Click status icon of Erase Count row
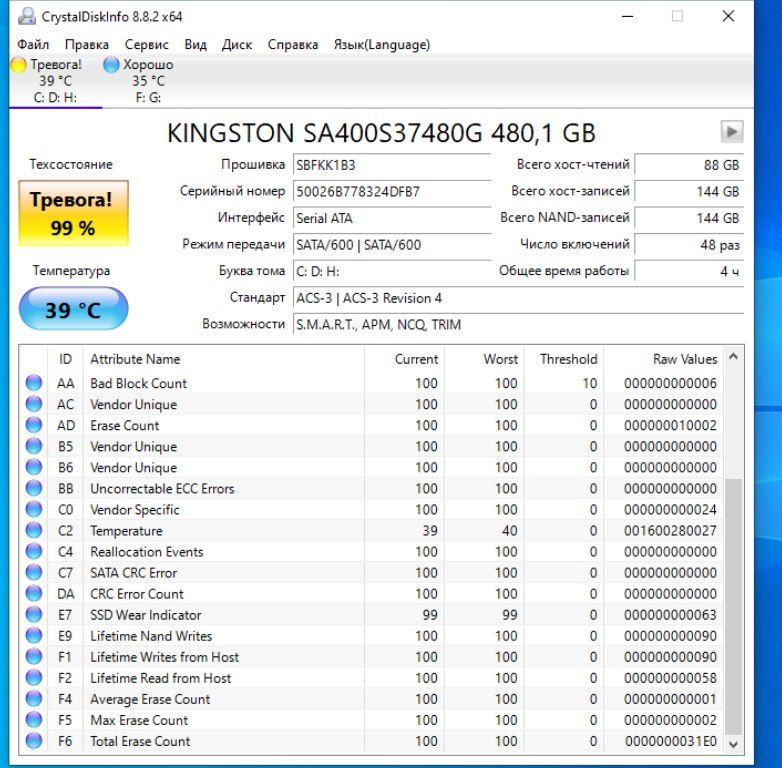Image resolution: width=782 pixels, height=768 pixels. (x=33, y=424)
